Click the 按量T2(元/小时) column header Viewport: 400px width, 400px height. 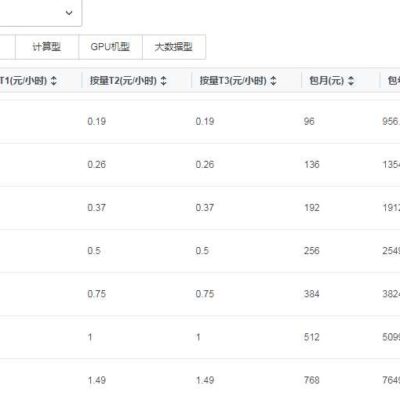pos(123,81)
